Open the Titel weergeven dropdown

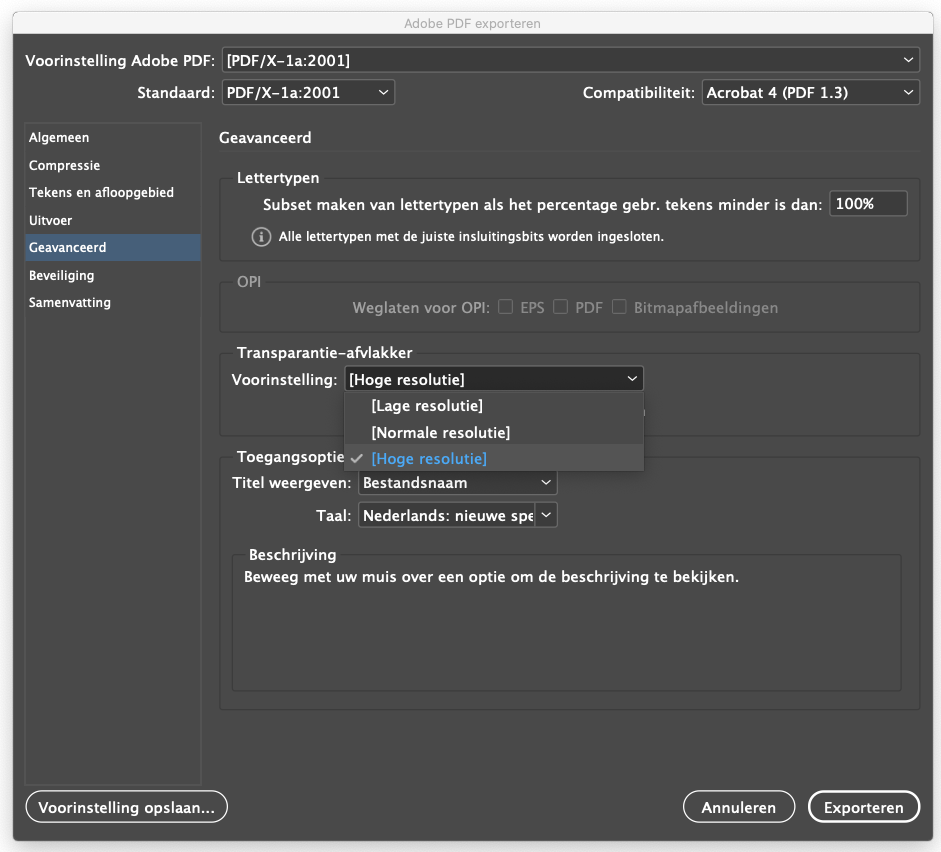tap(458, 482)
